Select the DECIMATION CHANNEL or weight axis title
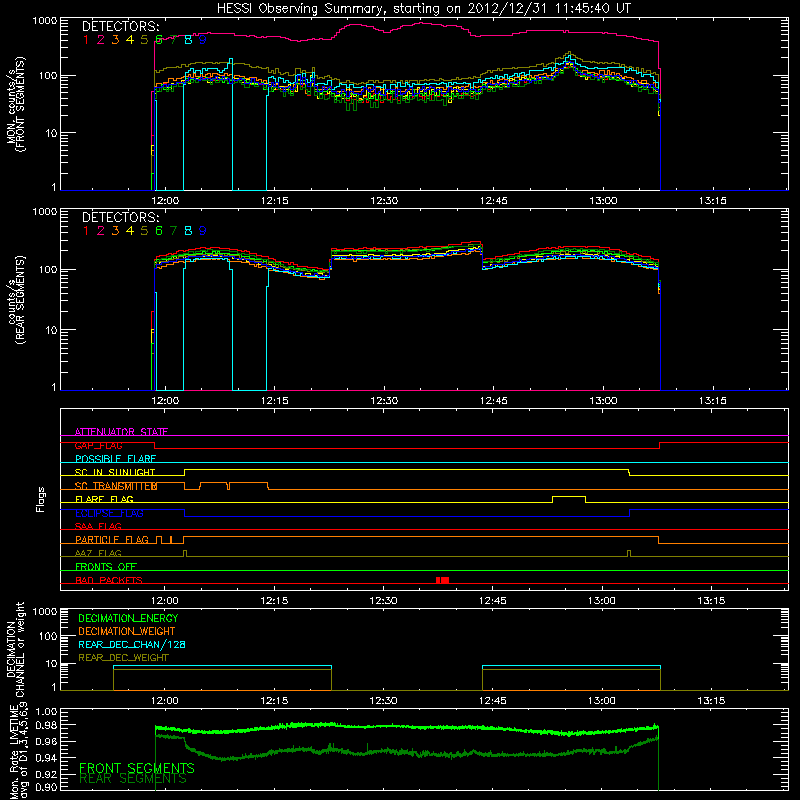 click(15, 649)
